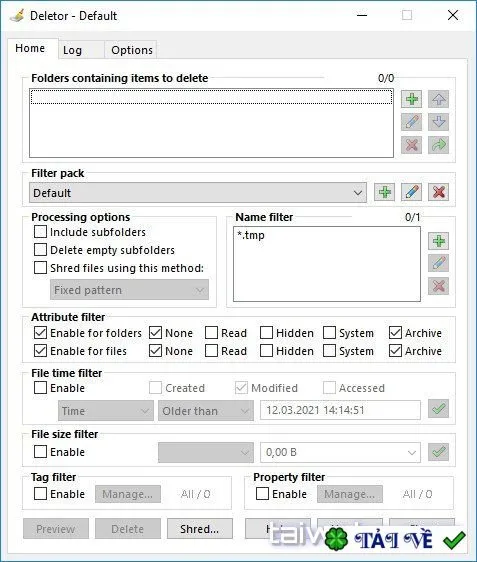Click the date time field 12.03.2021 14:14:51

[340, 410]
